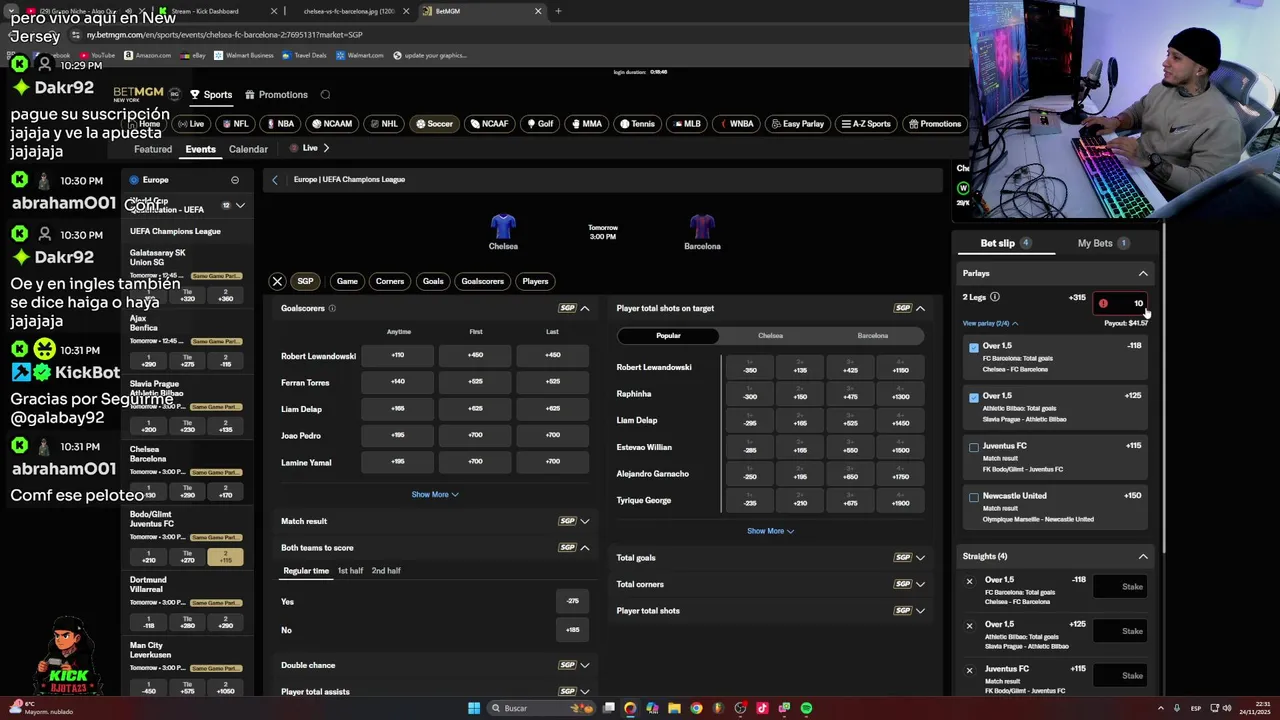Image resolution: width=1280 pixels, height=720 pixels.
Task: Collapse View parlay (2/4) link
Action: (990, 323)
